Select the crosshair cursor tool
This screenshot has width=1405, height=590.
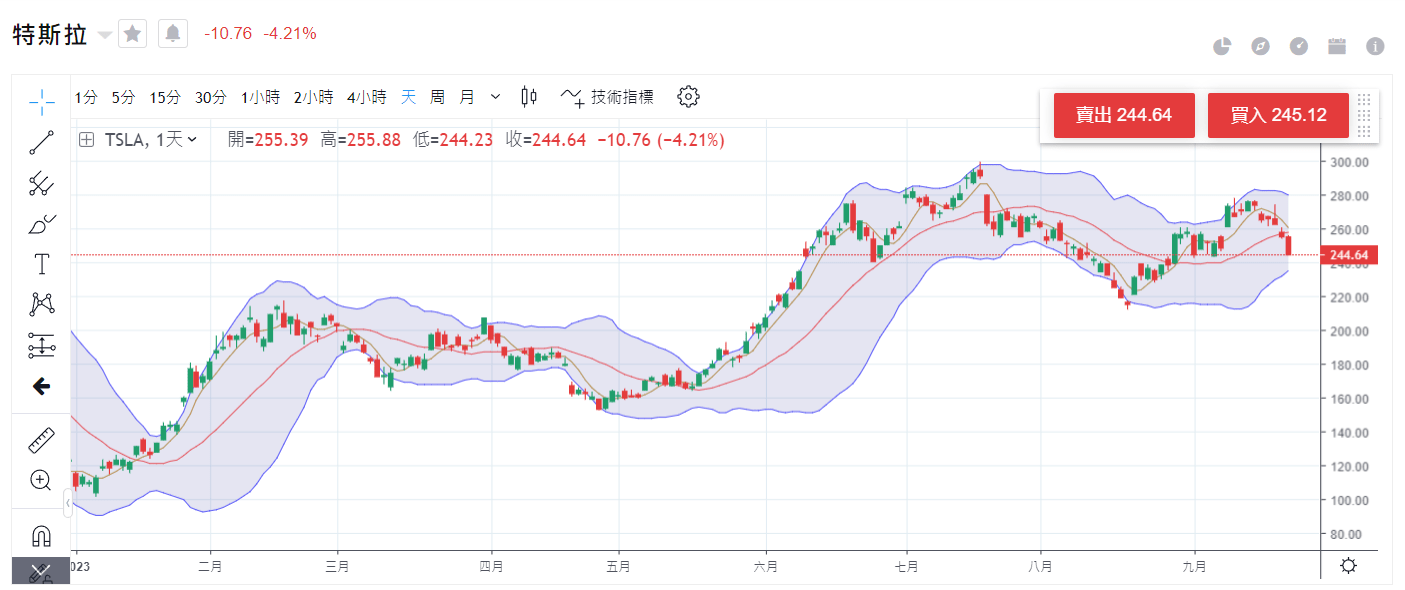pyautogui.click(x=42, y=99)
